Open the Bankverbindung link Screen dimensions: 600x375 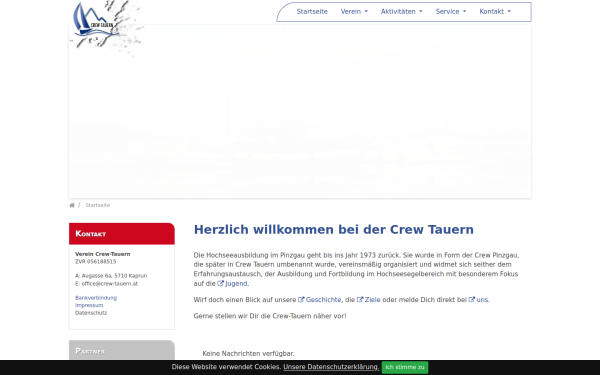(x=96, y=298)
